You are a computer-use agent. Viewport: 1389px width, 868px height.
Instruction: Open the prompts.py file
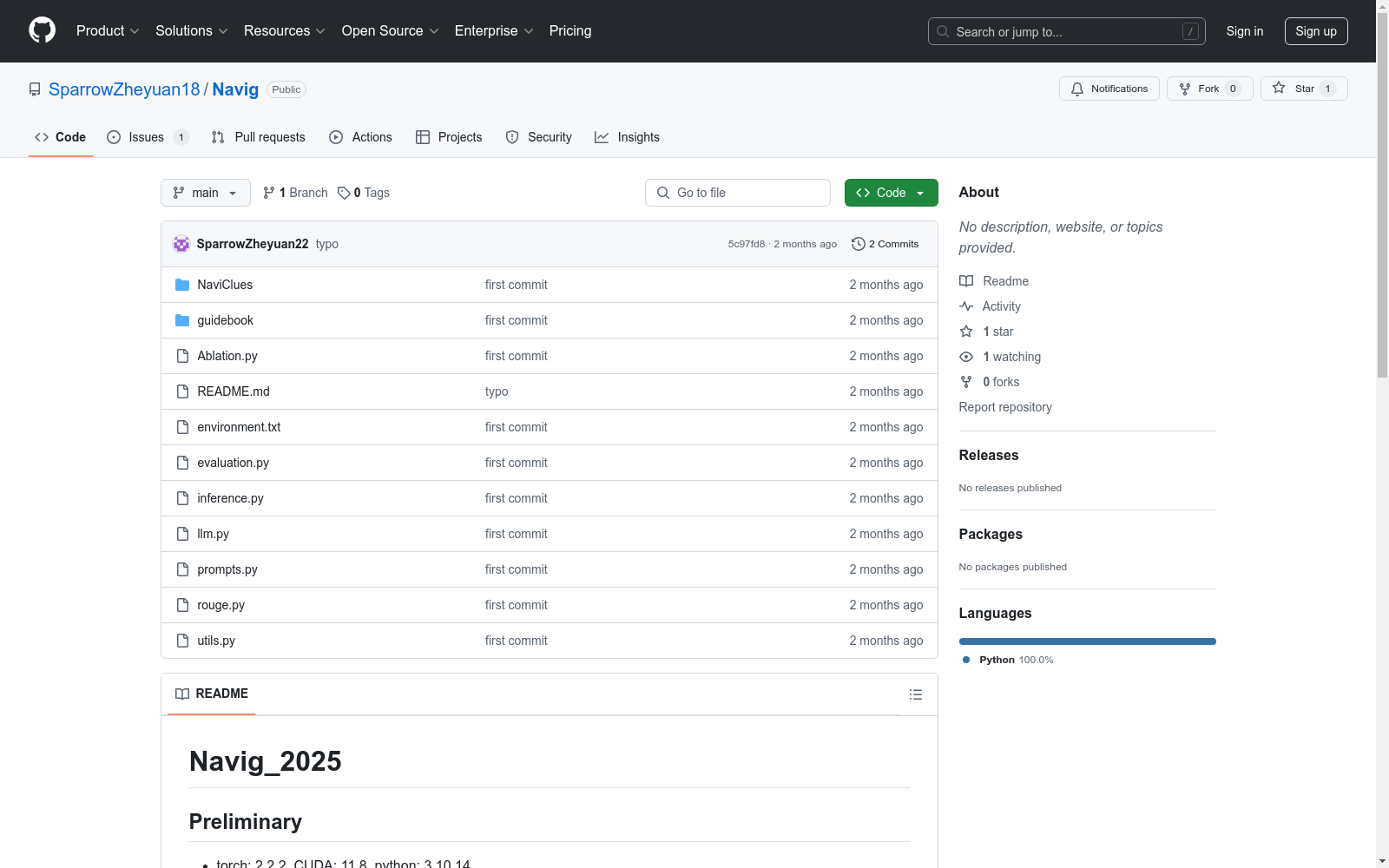tap(227, 569)
